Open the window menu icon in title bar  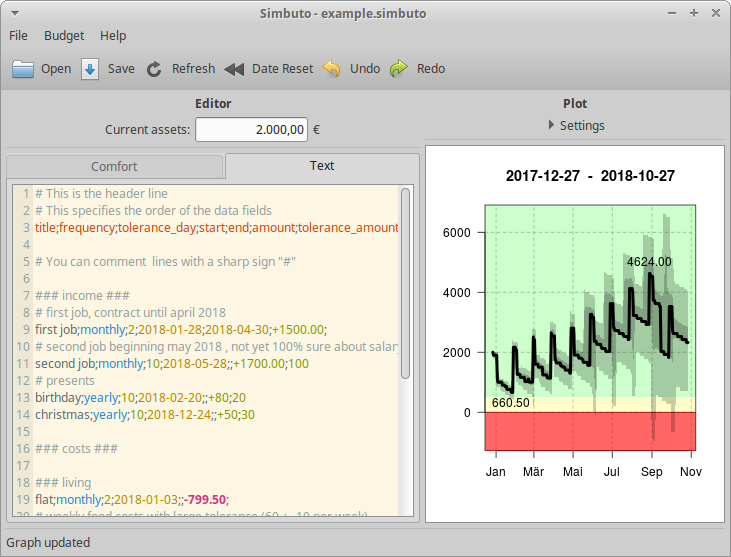[14, 13]
